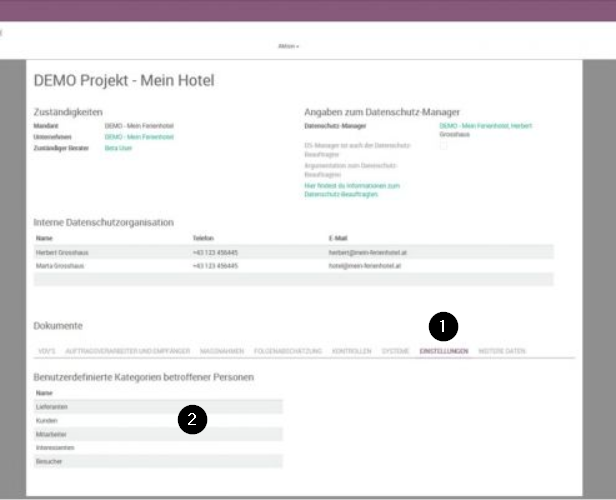Open the Aktion dropdown menu
This screenshot has width=616, height=500.
tap(287, 46)
